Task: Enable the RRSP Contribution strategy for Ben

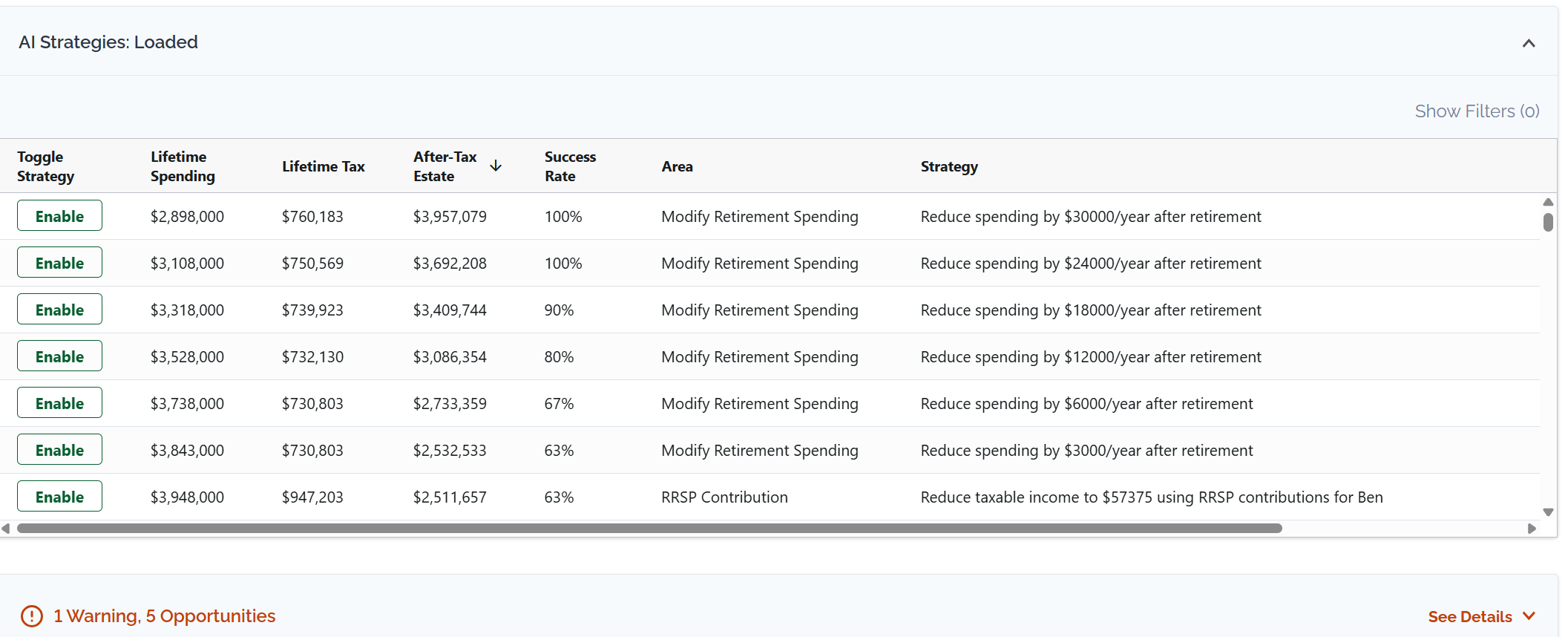Action: [59, 497]
